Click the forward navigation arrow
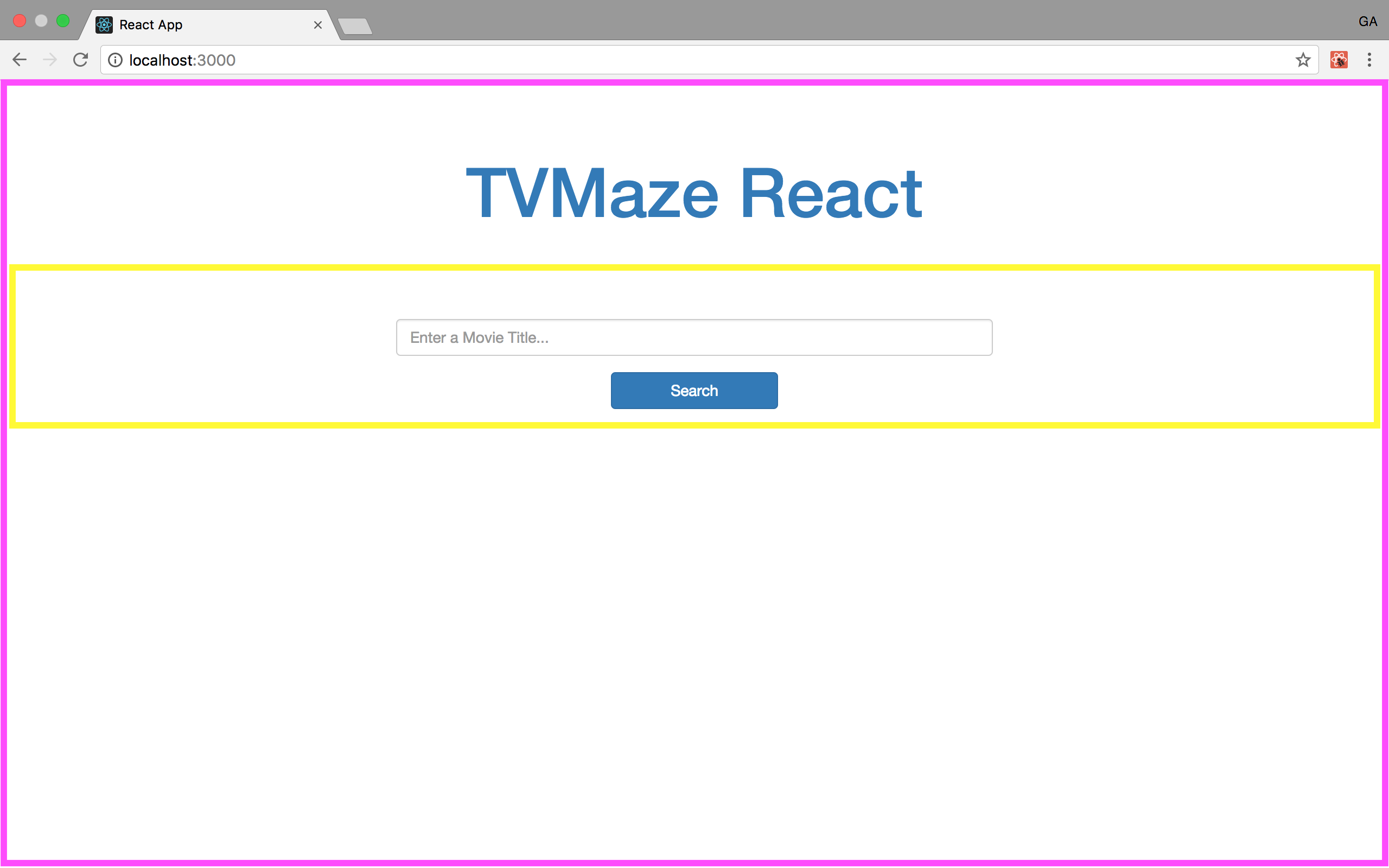The width and height of the screenshot is (1389, 868). click(x=50, y=60)
